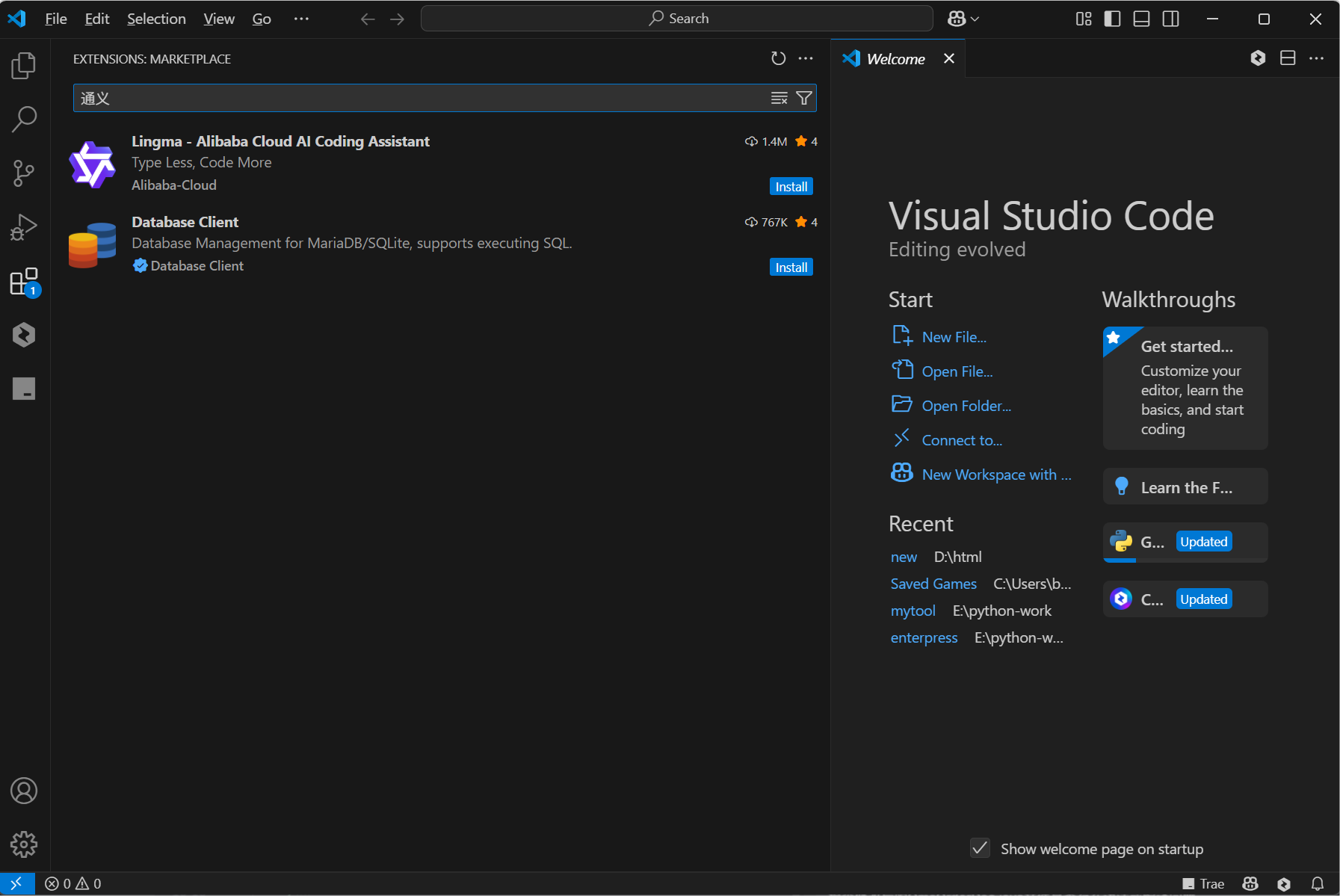The width and height of the screenshot is (1340, 896).
Task: Open the View menu
Action: point(219,19)
